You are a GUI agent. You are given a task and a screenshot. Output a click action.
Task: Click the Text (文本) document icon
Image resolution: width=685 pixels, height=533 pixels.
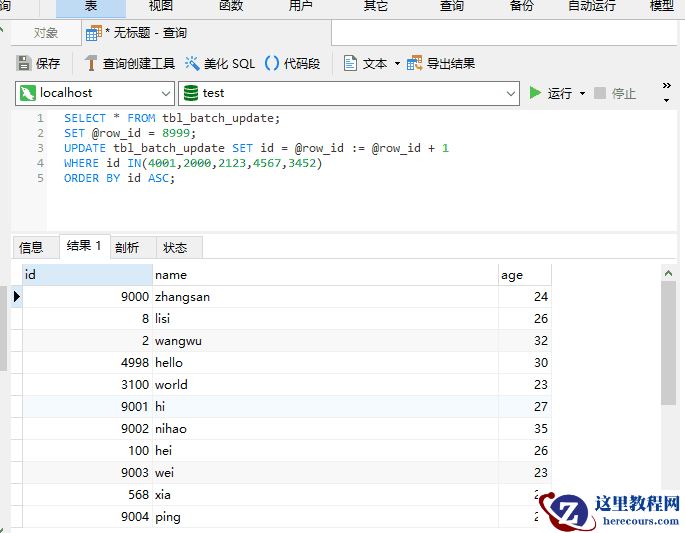351,63
